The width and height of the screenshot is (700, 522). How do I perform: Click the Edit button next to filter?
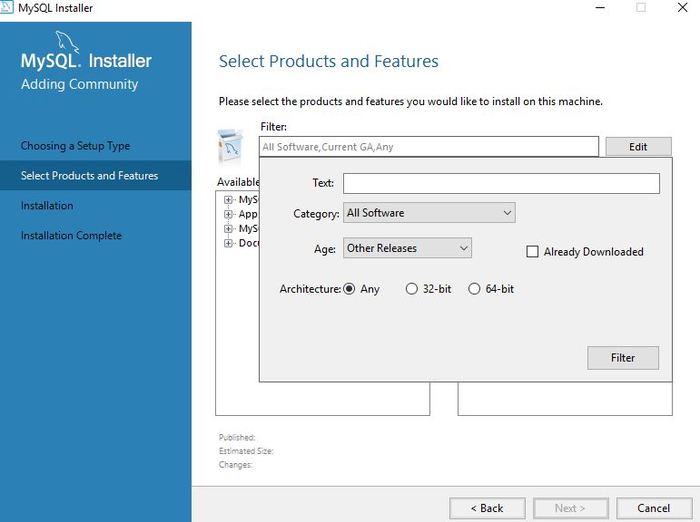coord(638,147)
